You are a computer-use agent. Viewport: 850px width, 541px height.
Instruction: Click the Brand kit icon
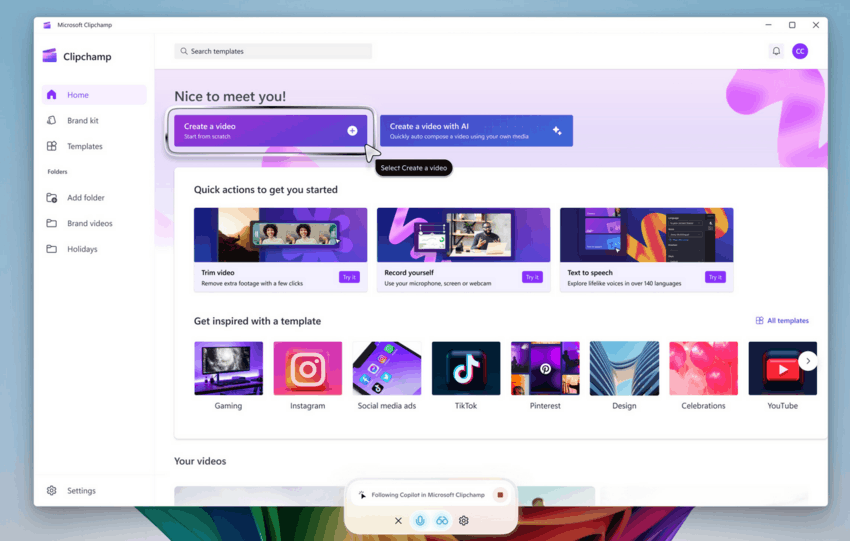pyautogui.click(x=51, y=120)
